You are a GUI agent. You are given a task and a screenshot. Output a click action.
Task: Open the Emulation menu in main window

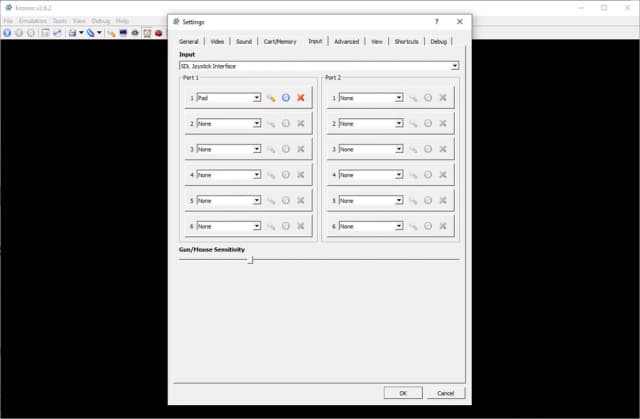[x=33, y=21]
